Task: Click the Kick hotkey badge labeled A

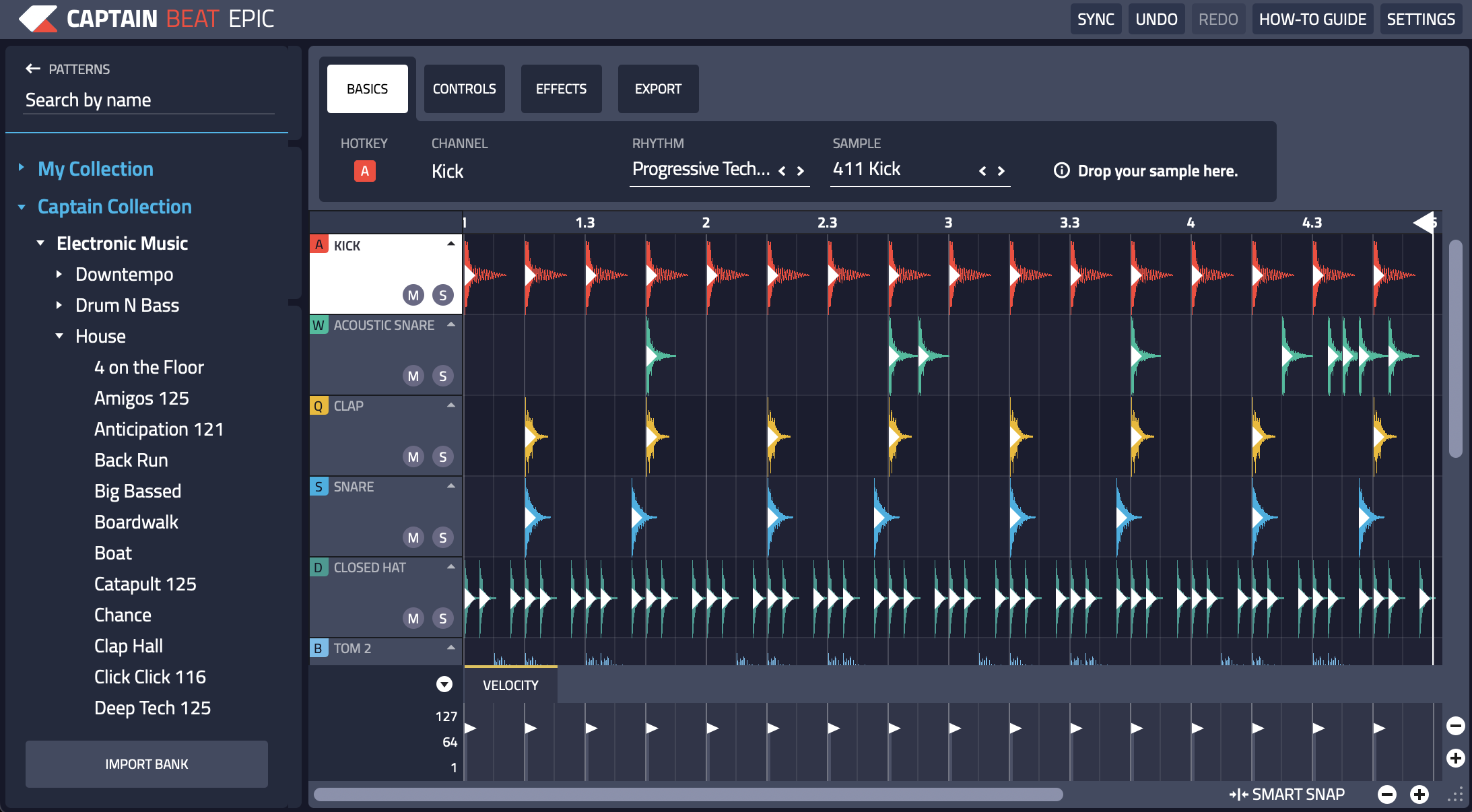Action: pos(364,171)
